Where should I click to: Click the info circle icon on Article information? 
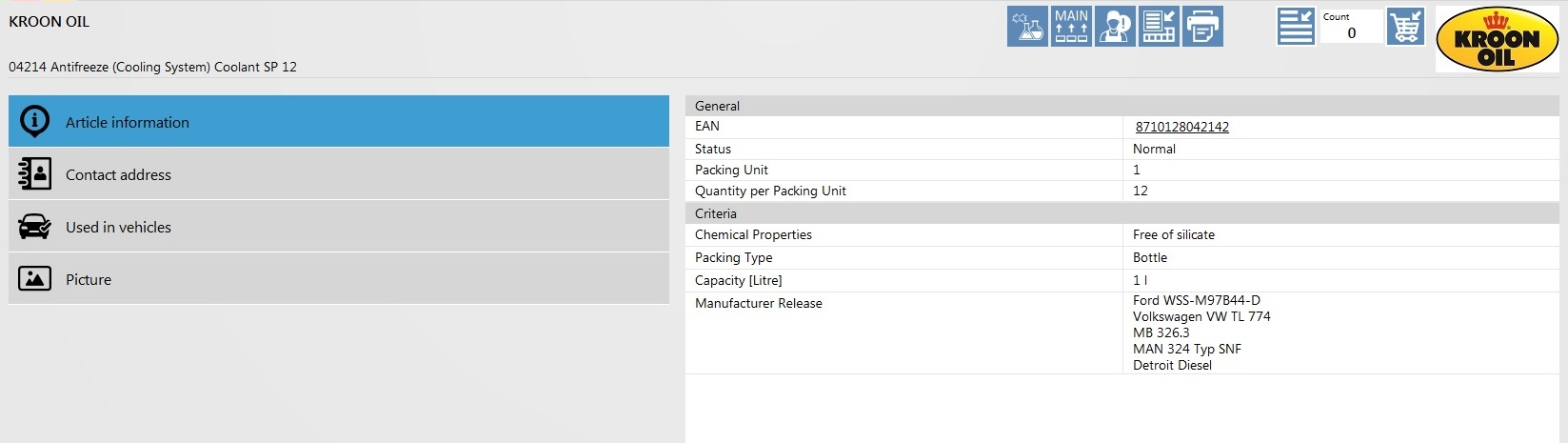click(x=35, y=121)
